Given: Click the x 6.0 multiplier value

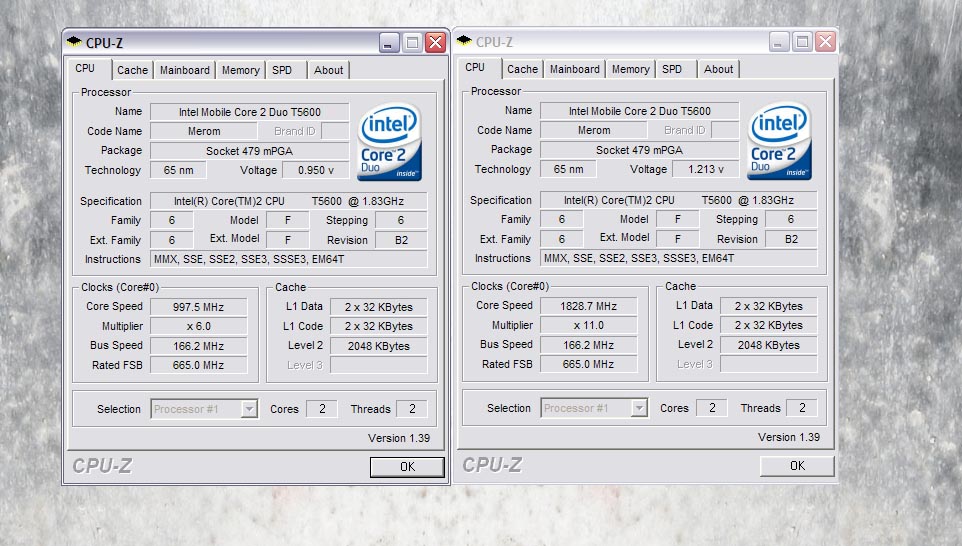Looking at the screenshot, I should point(199,326).
